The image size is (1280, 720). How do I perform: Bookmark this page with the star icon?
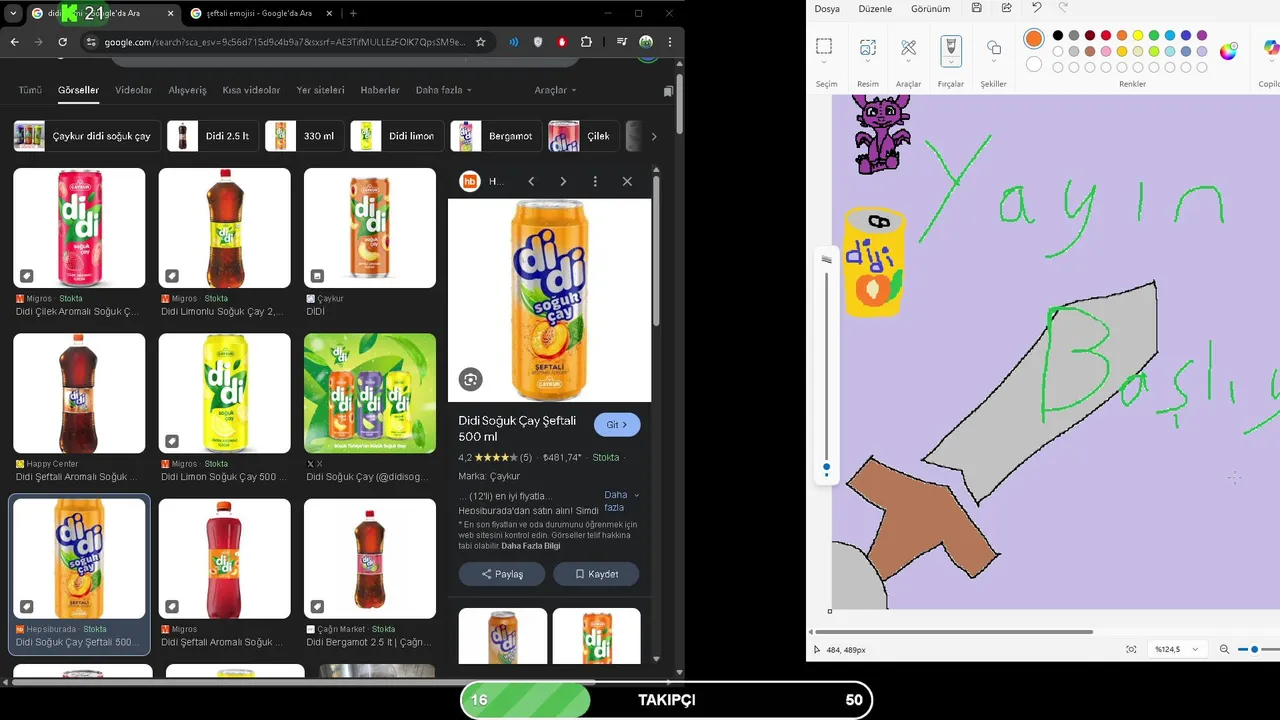(x=480, y=42)
